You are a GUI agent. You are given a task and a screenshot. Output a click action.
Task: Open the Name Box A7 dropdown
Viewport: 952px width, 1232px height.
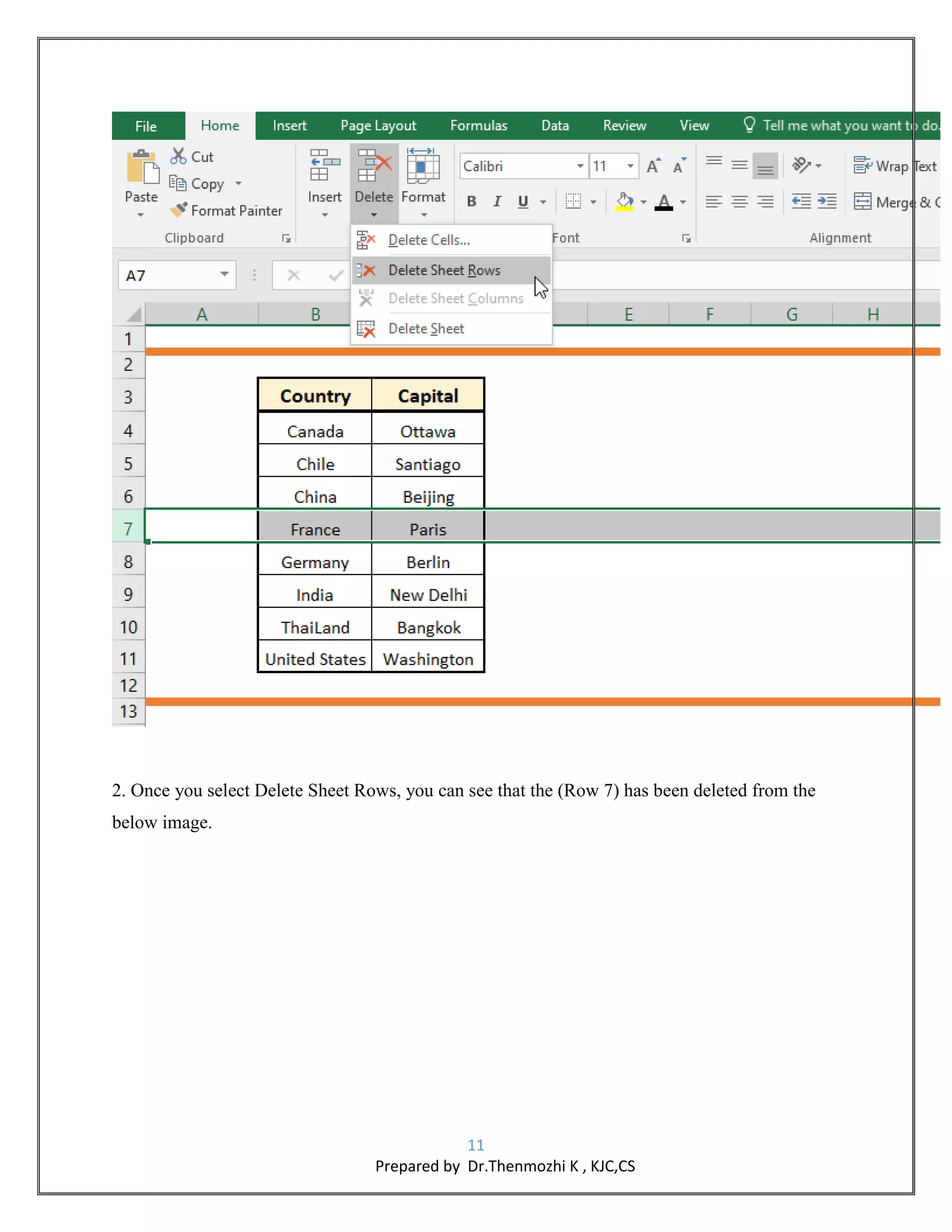(225, 275)
